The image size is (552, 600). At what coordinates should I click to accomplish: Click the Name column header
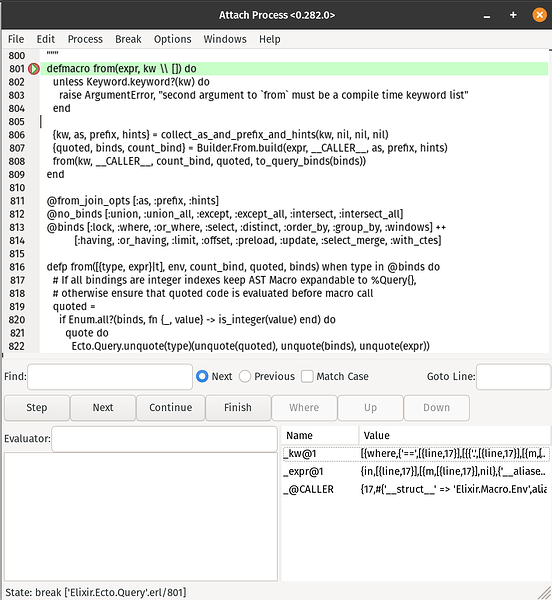(x=320, y=435)
